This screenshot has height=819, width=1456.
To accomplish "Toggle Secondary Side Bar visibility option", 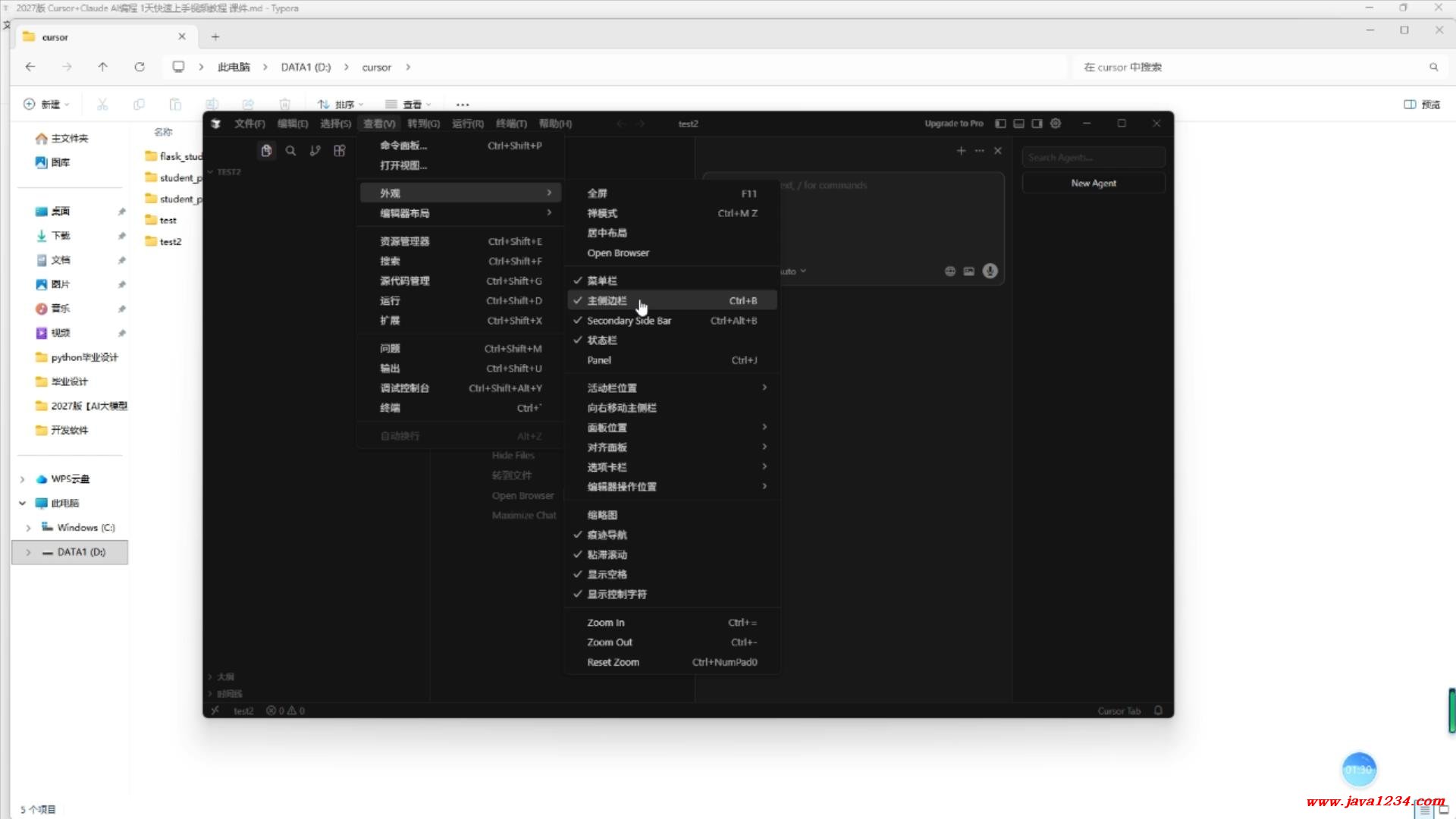I will pos(629,321).
